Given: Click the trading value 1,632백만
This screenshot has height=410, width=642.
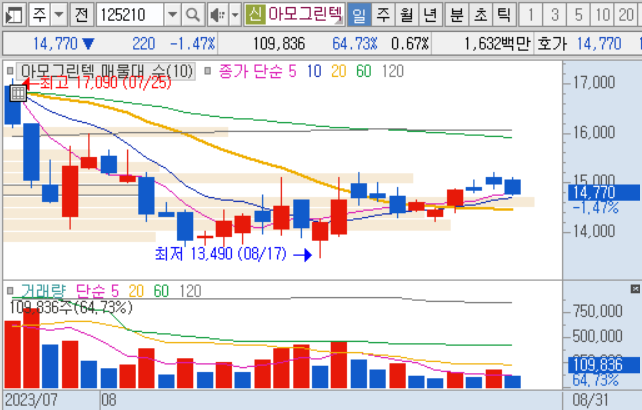Looking at the screenshot, I should click(497, 43).
